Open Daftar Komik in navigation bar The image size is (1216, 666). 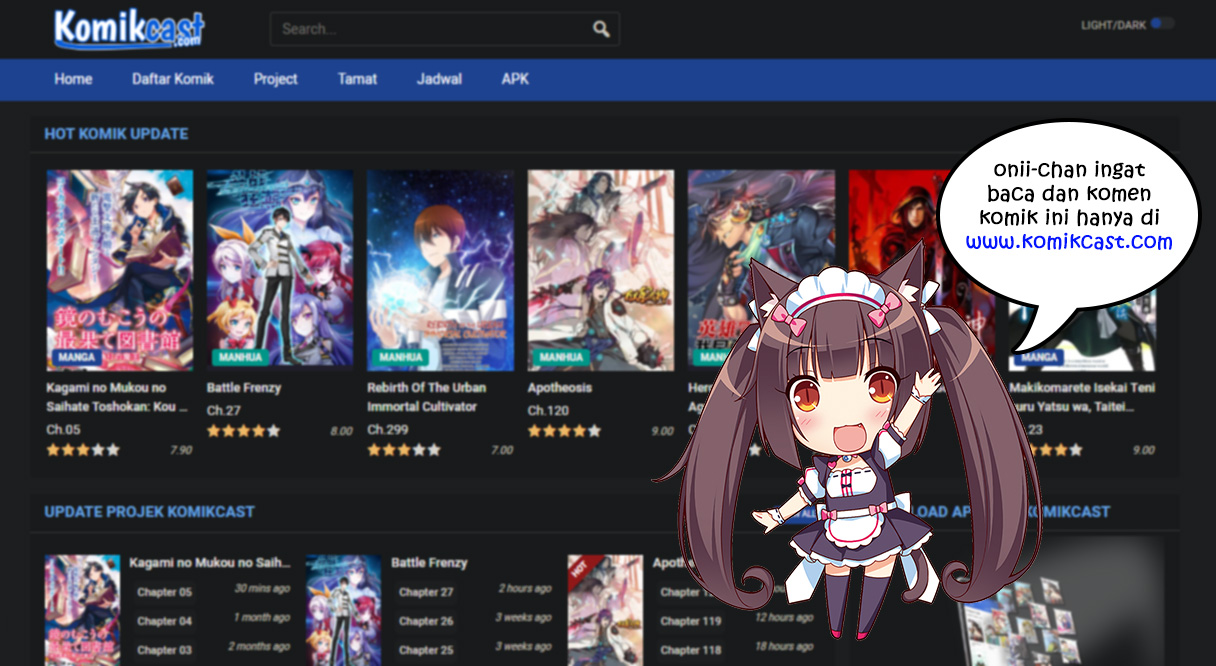point(173,79)
